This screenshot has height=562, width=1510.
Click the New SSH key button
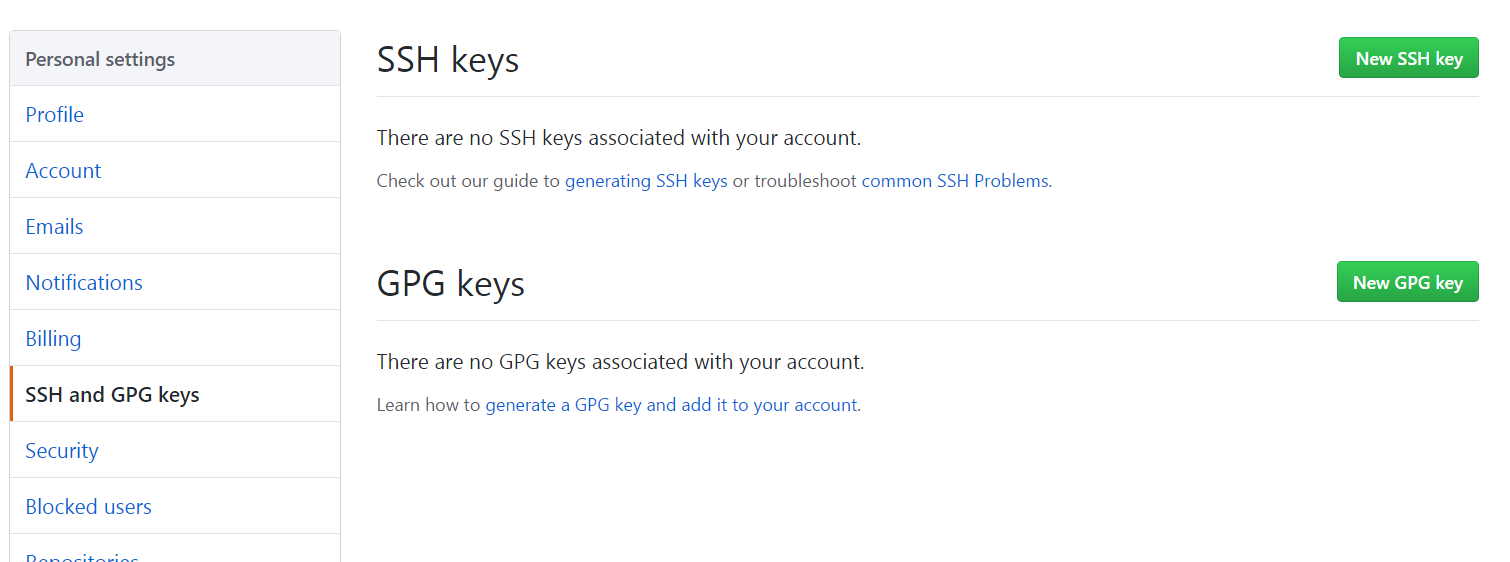click(x=1408, y=58)
